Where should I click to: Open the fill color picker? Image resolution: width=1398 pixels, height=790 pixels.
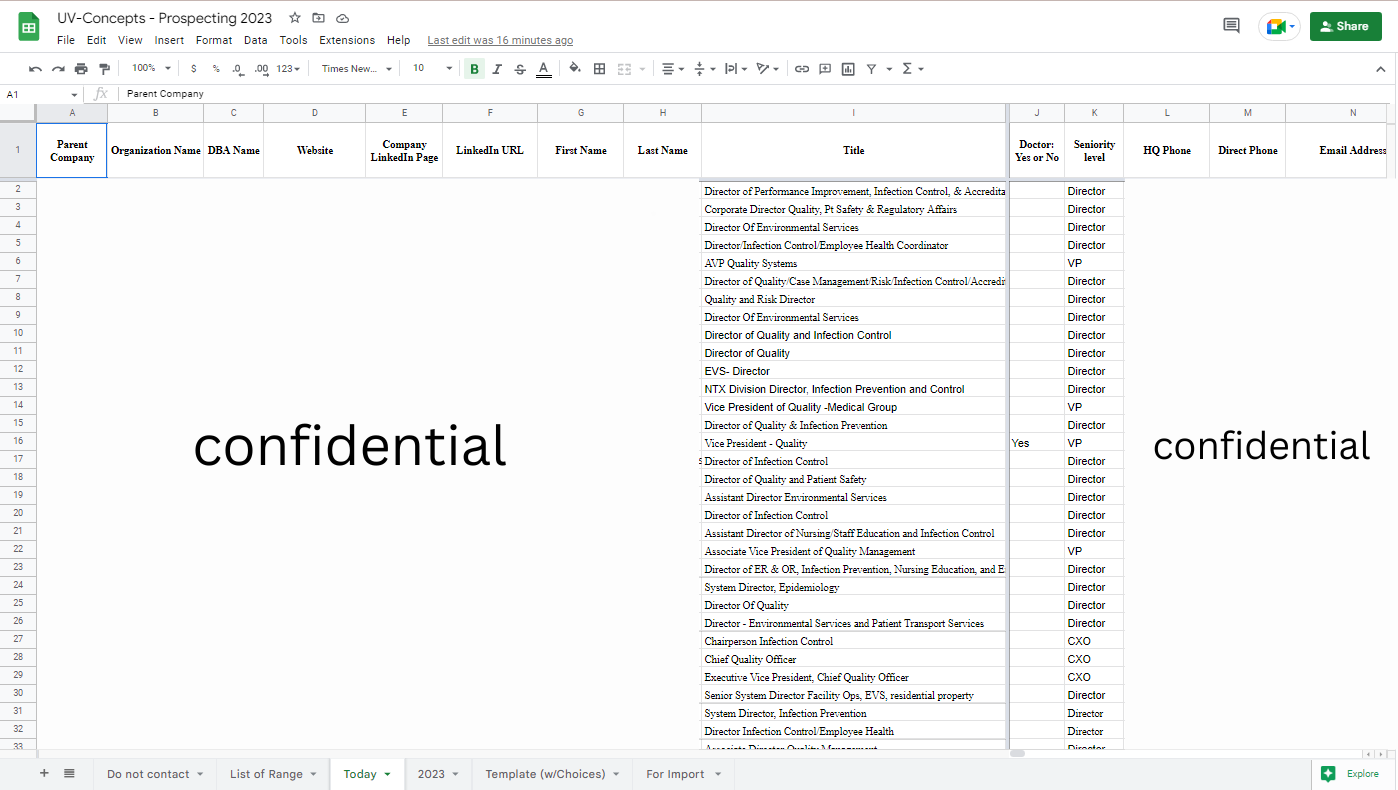point(574,69)
